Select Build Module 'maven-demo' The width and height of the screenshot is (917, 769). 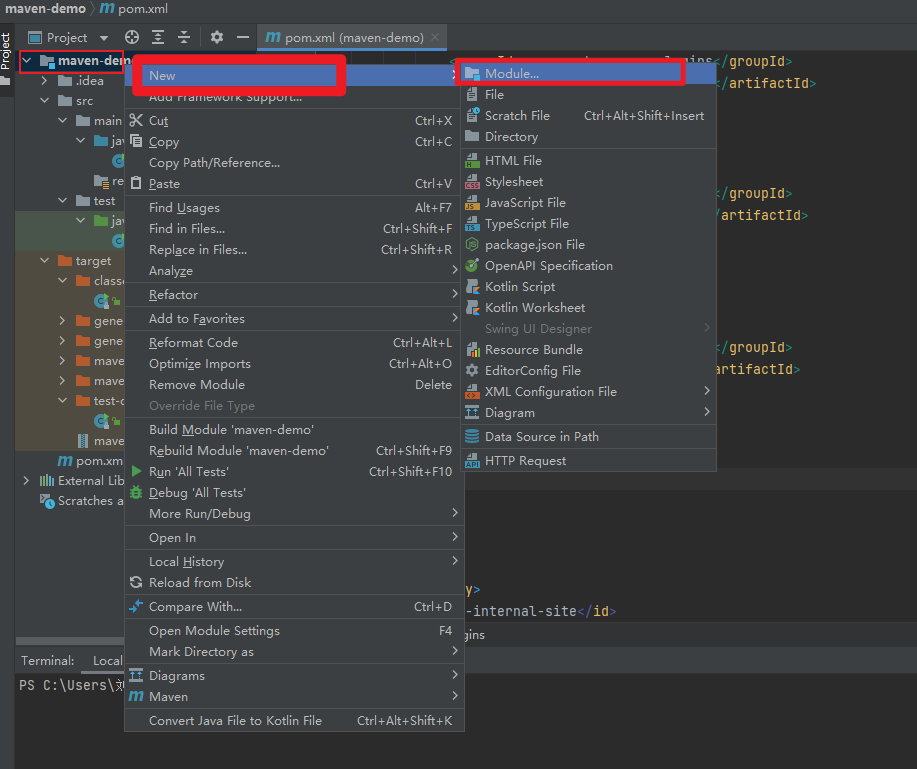295,430
